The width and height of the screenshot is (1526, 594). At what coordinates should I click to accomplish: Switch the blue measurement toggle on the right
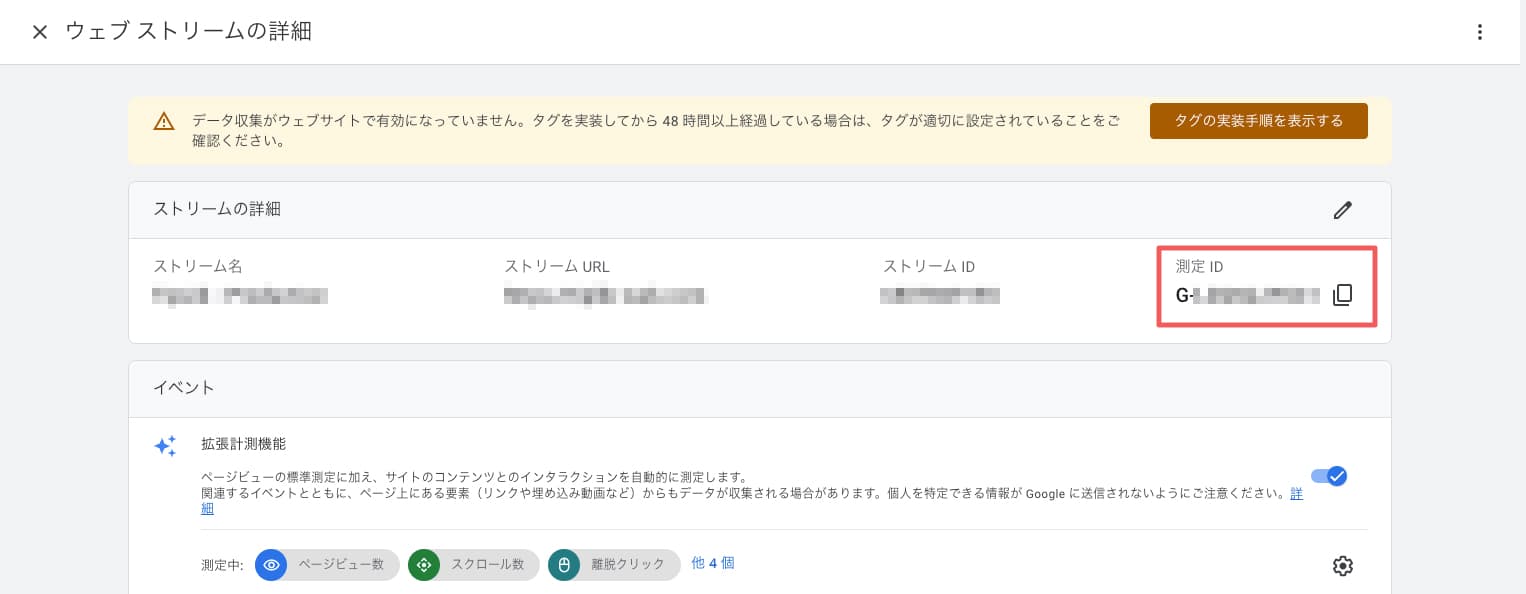pos(1329,477)
